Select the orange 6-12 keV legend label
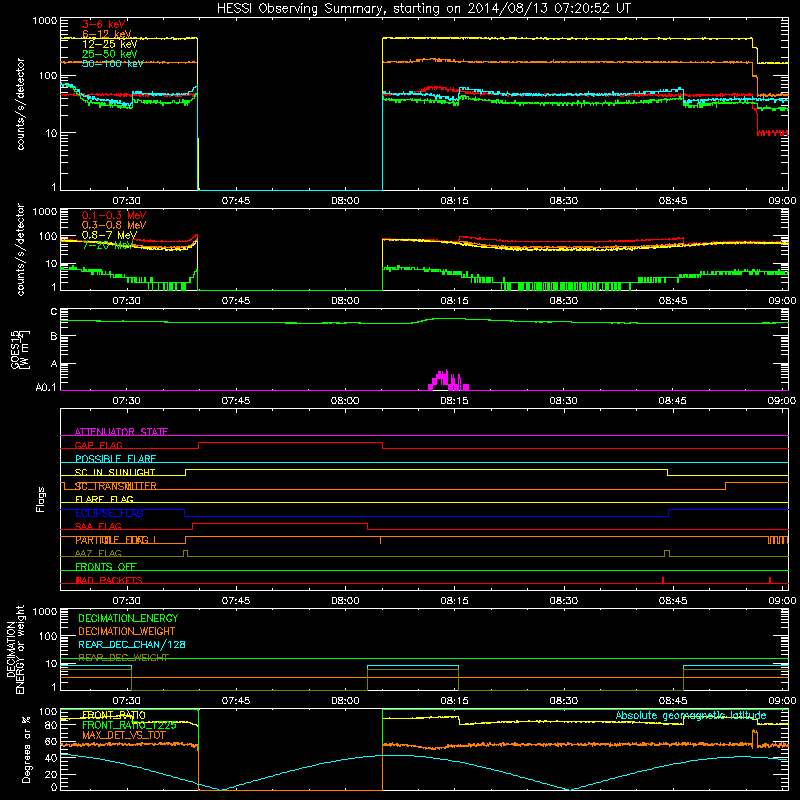The image size is (800, 800). (106, 34)
